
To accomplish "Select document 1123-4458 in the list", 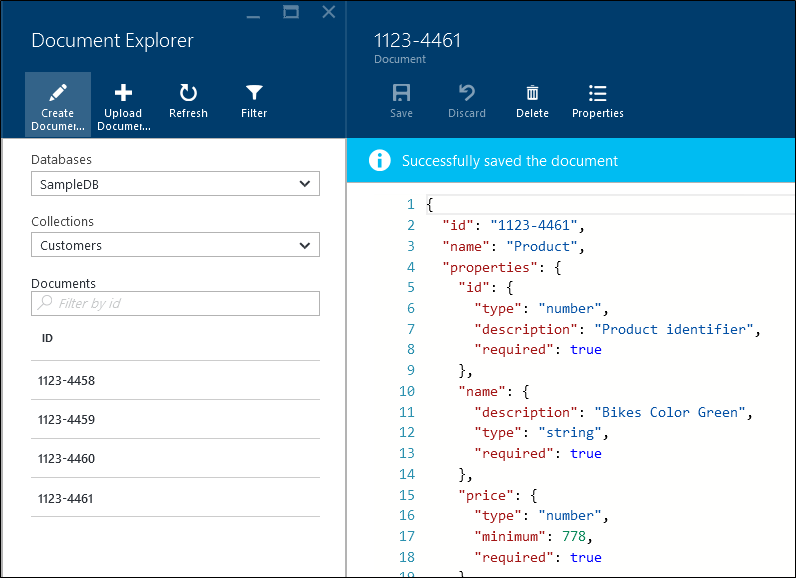I will pyautogui.click(x=175, y=381).
